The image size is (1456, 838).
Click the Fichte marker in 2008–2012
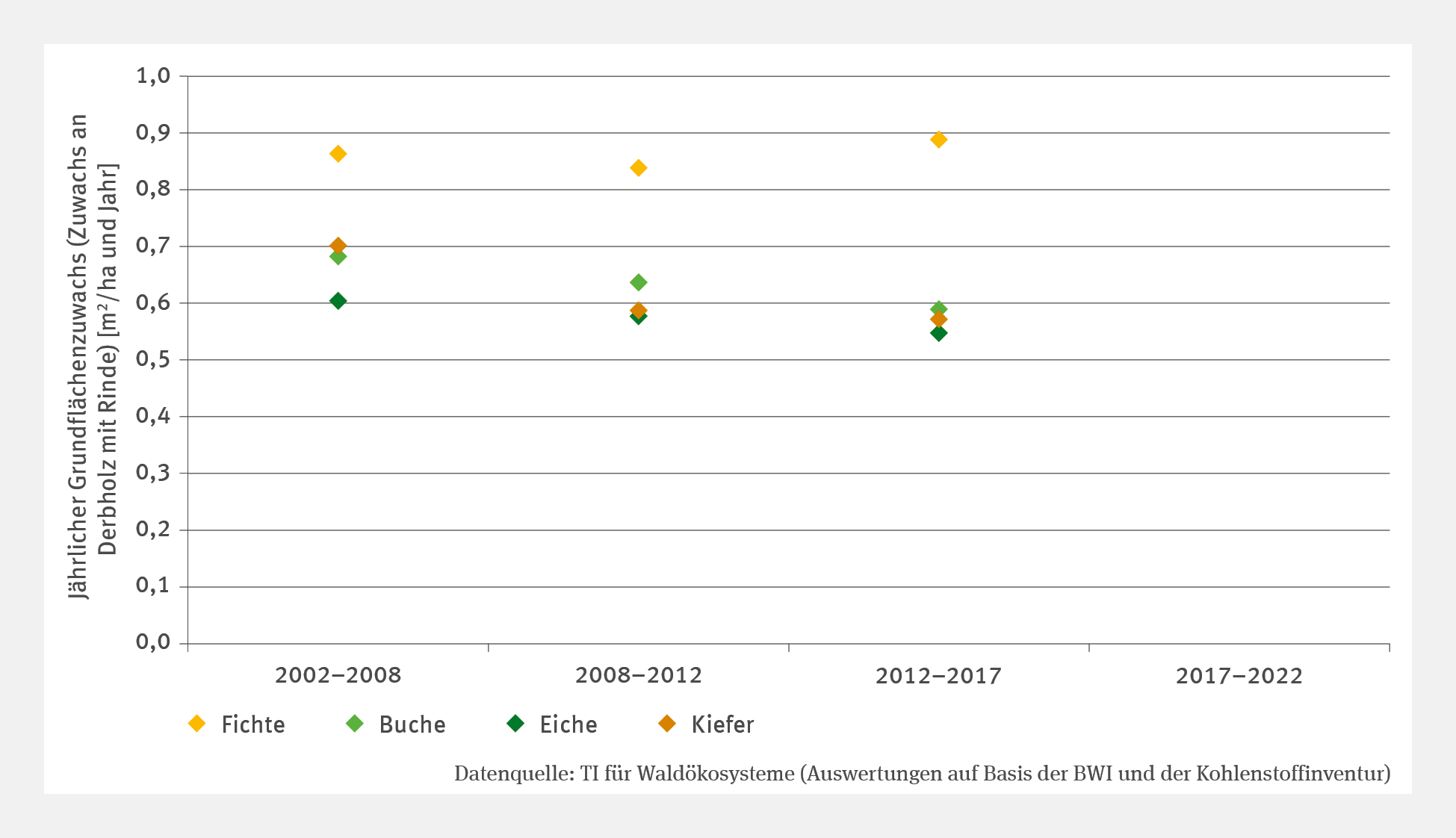tap(638, 168)
